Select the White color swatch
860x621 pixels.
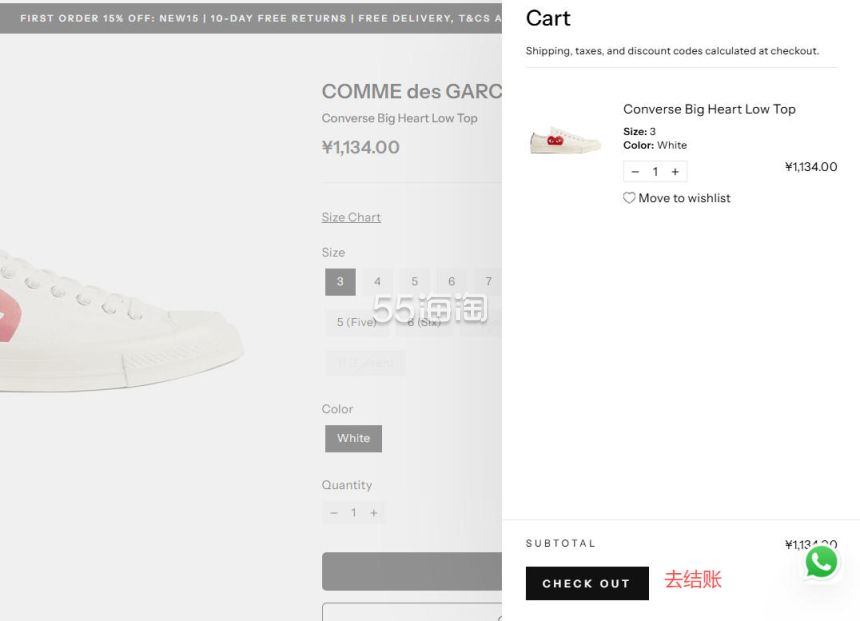[353, 438]
